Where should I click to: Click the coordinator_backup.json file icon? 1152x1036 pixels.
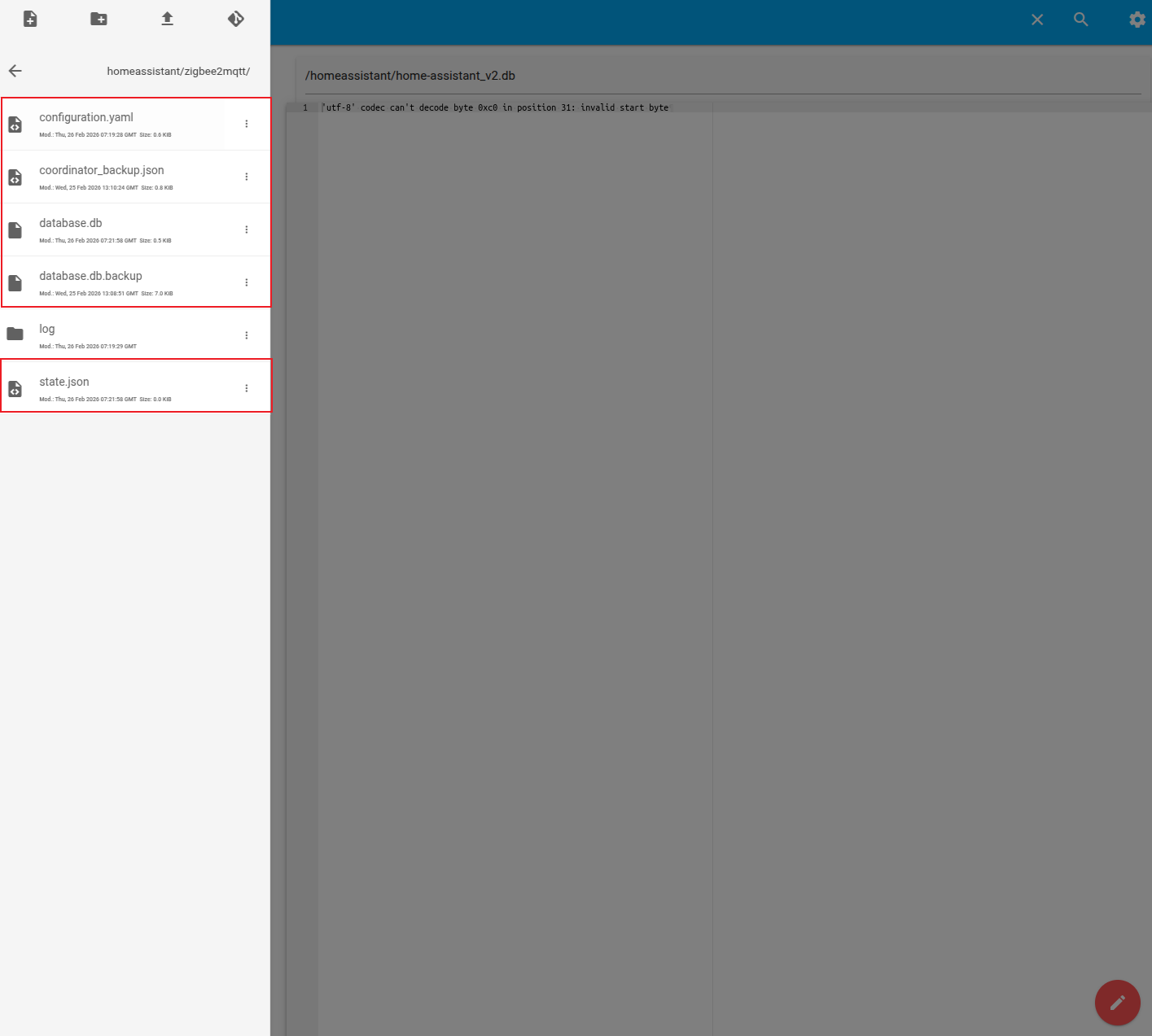tap(15, 177)
